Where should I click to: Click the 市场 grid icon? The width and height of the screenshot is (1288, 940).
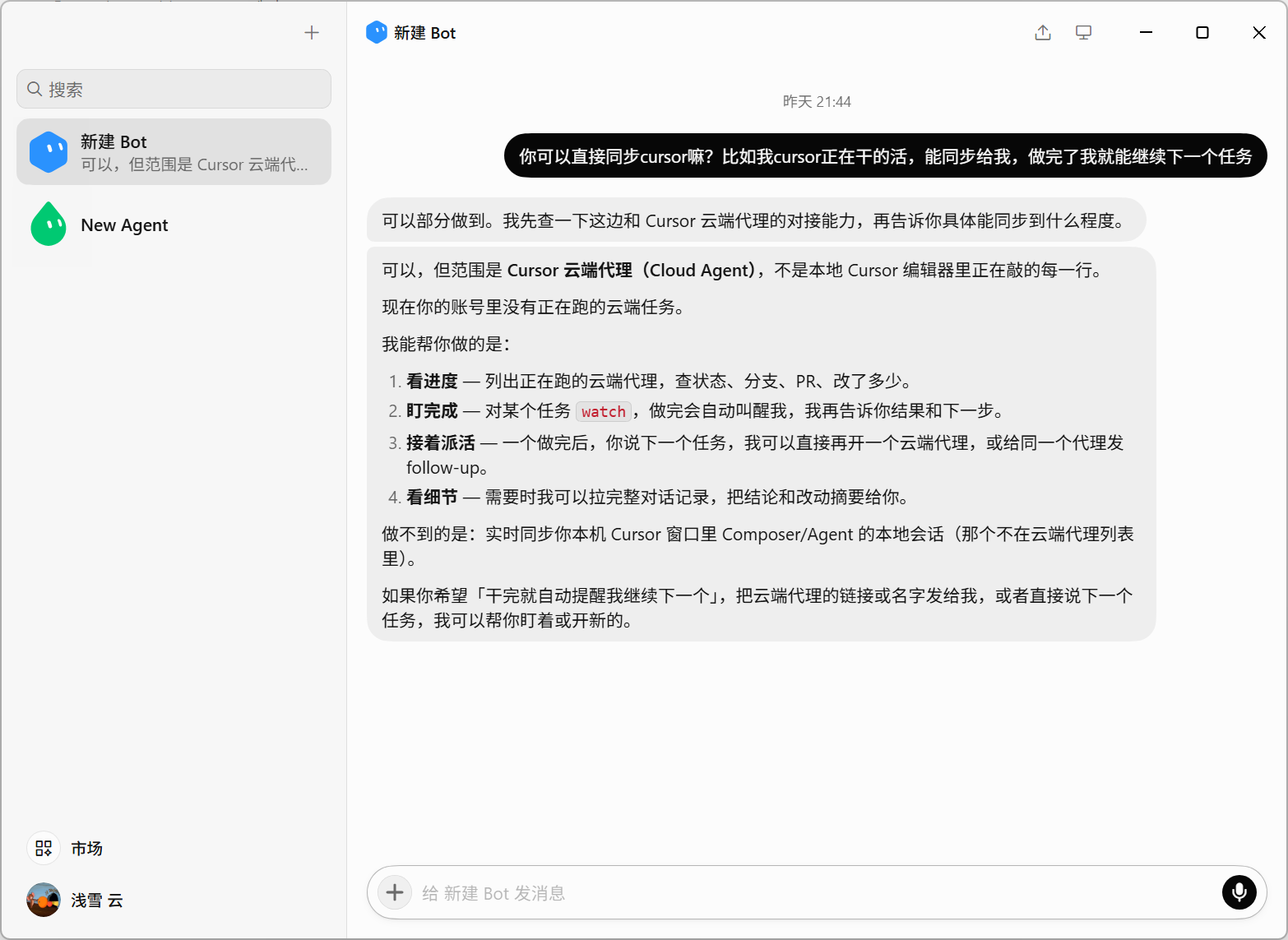pos(44,848)
